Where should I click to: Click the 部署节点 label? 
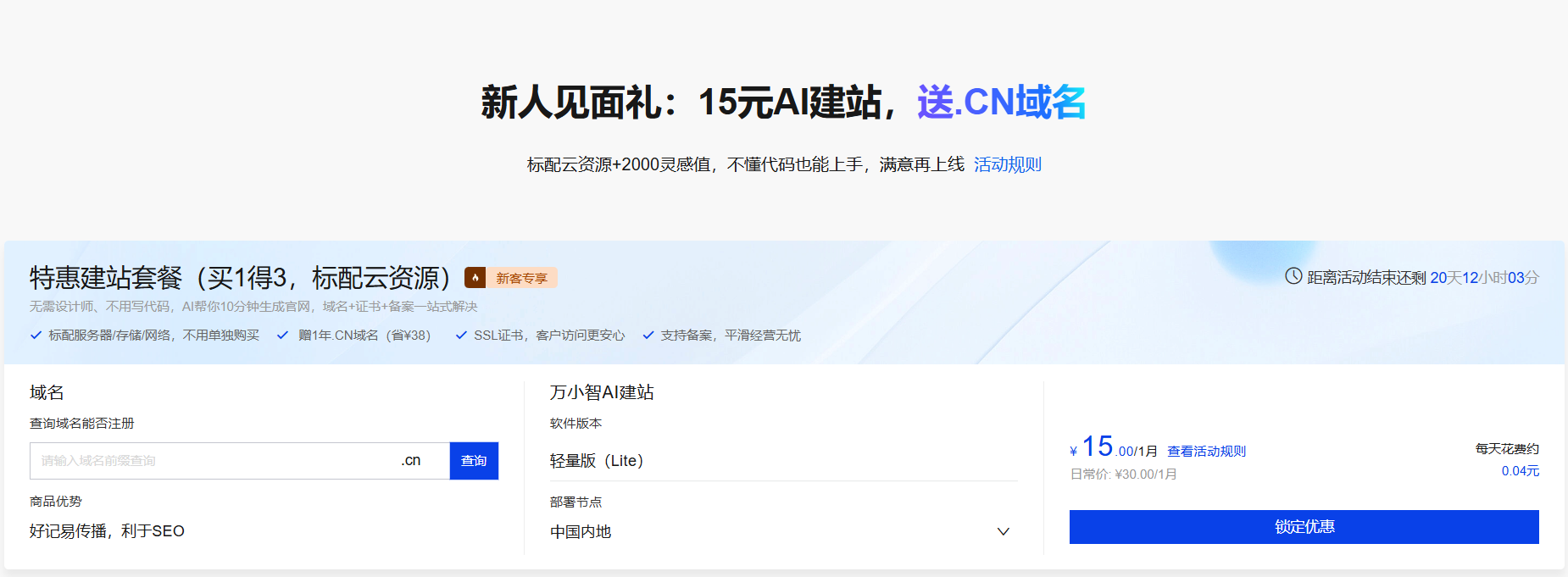click(576, 502)
